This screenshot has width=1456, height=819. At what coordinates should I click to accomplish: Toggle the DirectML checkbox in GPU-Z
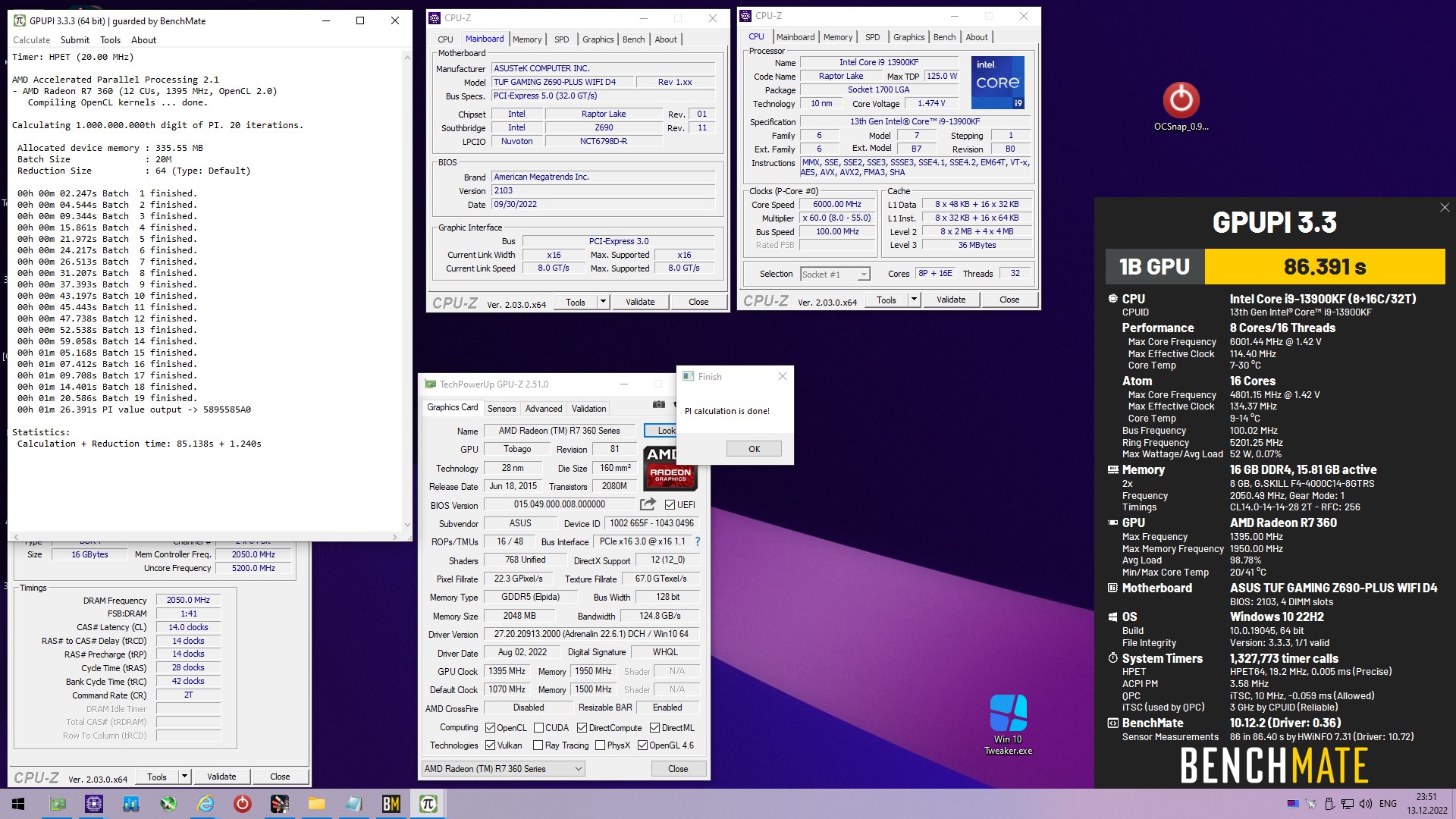pyautogui.click(x=654, y=728)
